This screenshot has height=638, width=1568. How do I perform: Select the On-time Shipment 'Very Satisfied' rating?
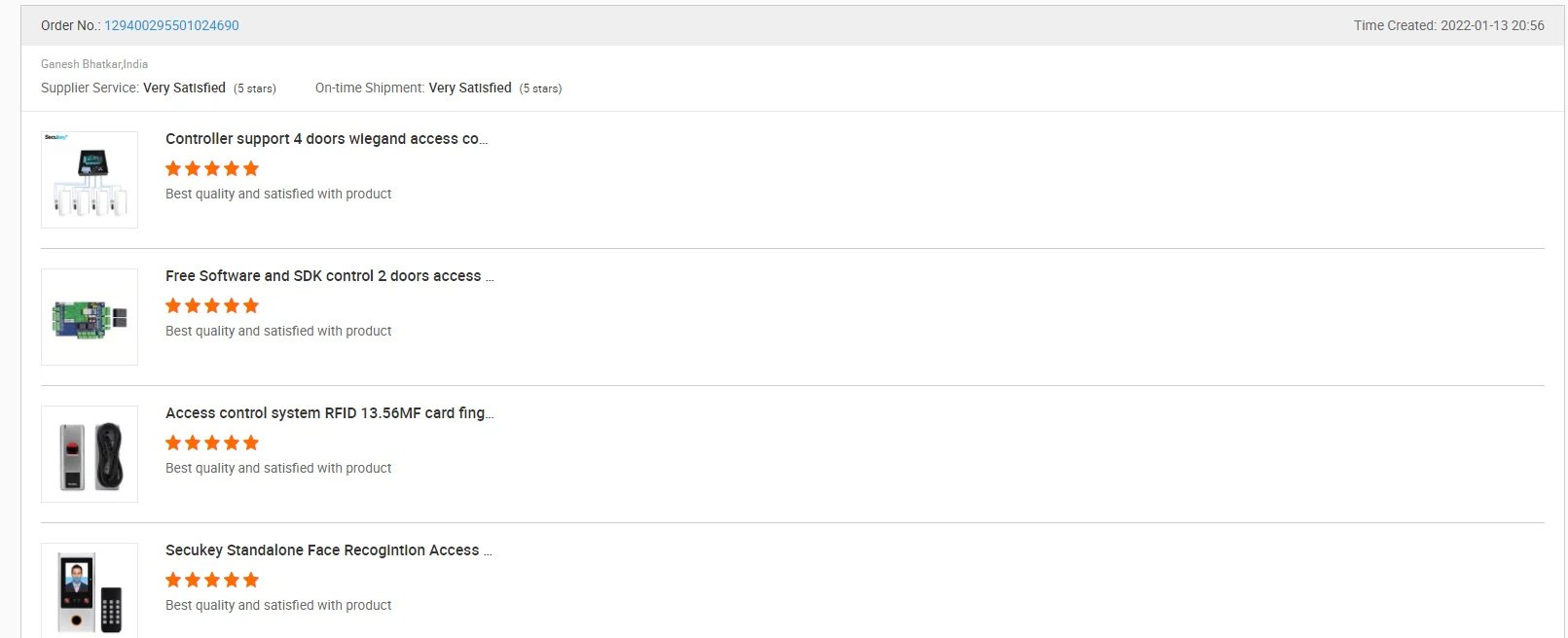tap(470, 88)
